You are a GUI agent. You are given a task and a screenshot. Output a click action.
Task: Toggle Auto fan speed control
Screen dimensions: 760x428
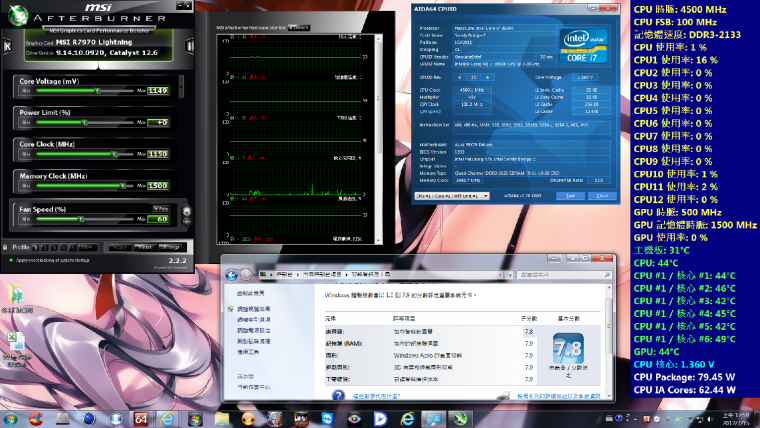tap(160, 209)
